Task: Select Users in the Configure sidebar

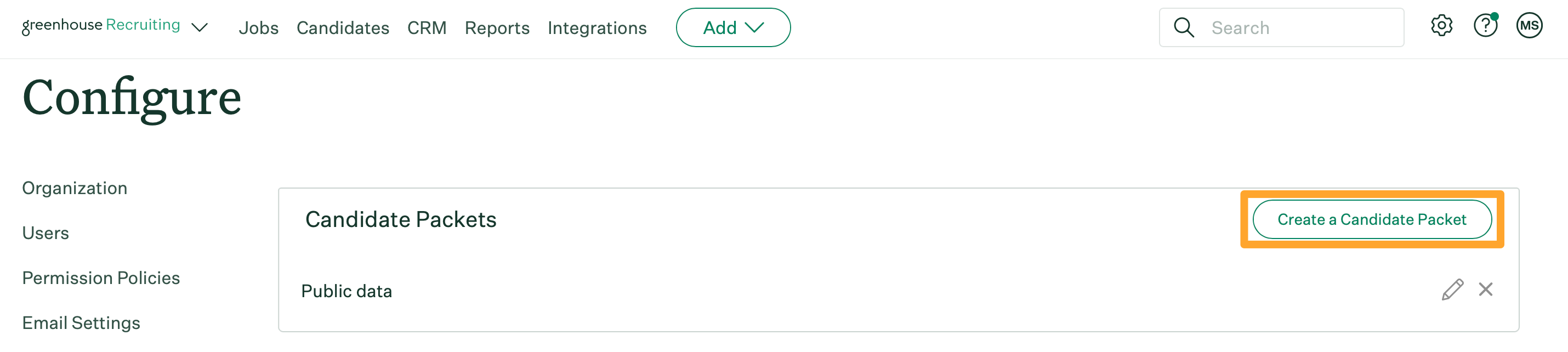Action: point(46,233)
